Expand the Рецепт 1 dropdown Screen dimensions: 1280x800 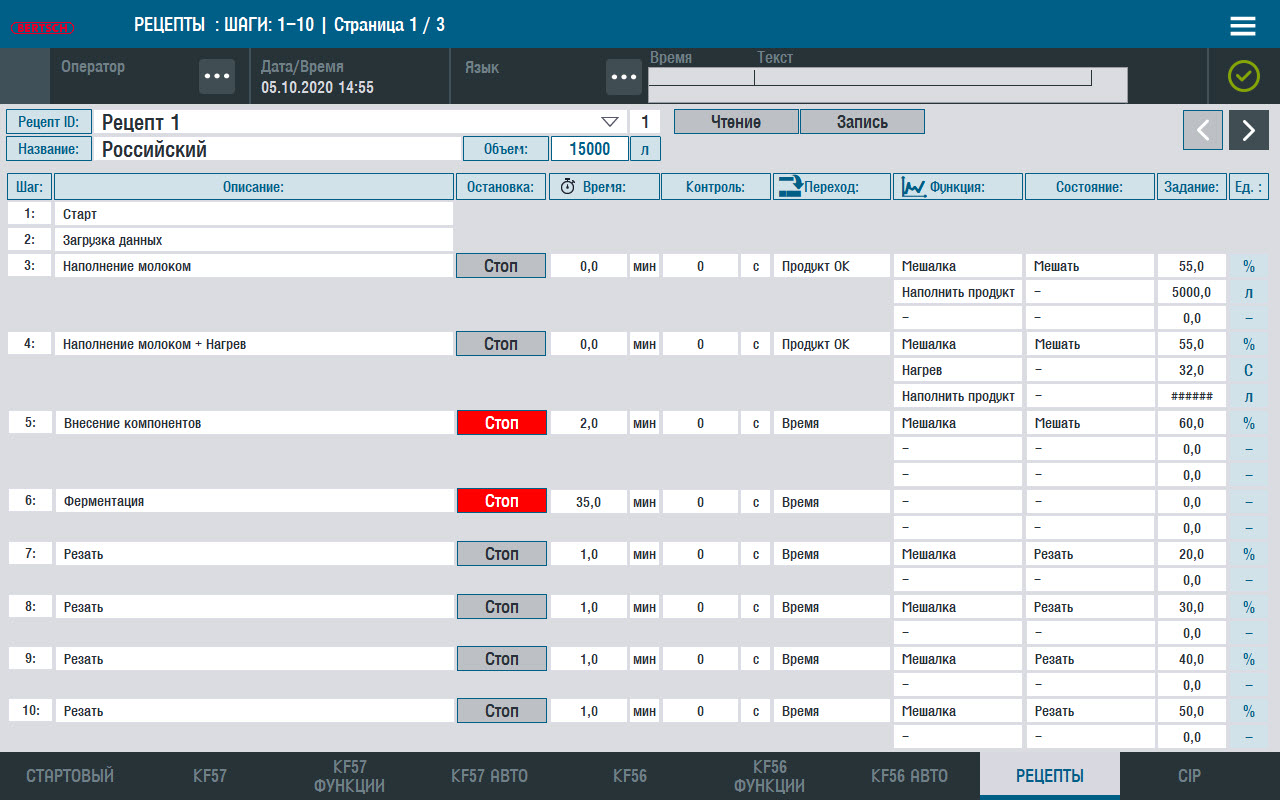(609, 122)
